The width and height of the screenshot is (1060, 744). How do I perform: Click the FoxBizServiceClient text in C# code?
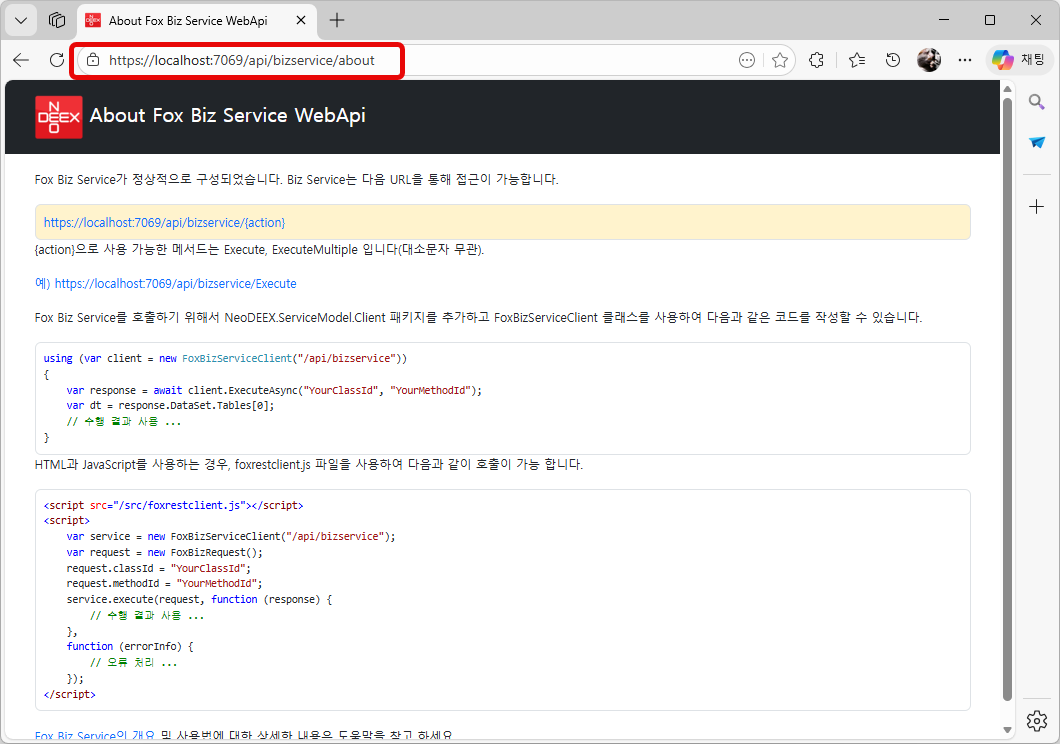pyautogui.click(x=237, y=358)
